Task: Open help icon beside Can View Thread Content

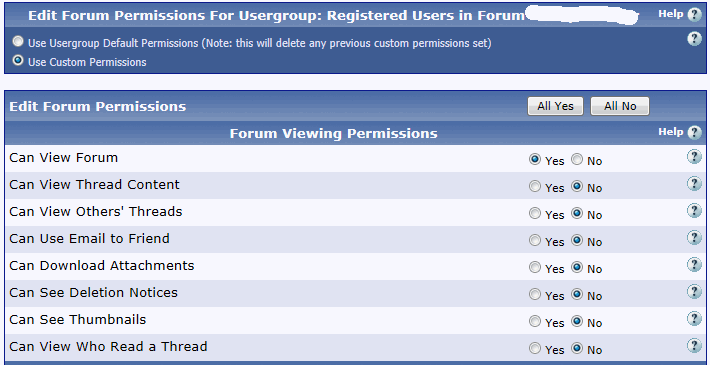Action: [694, 184]
